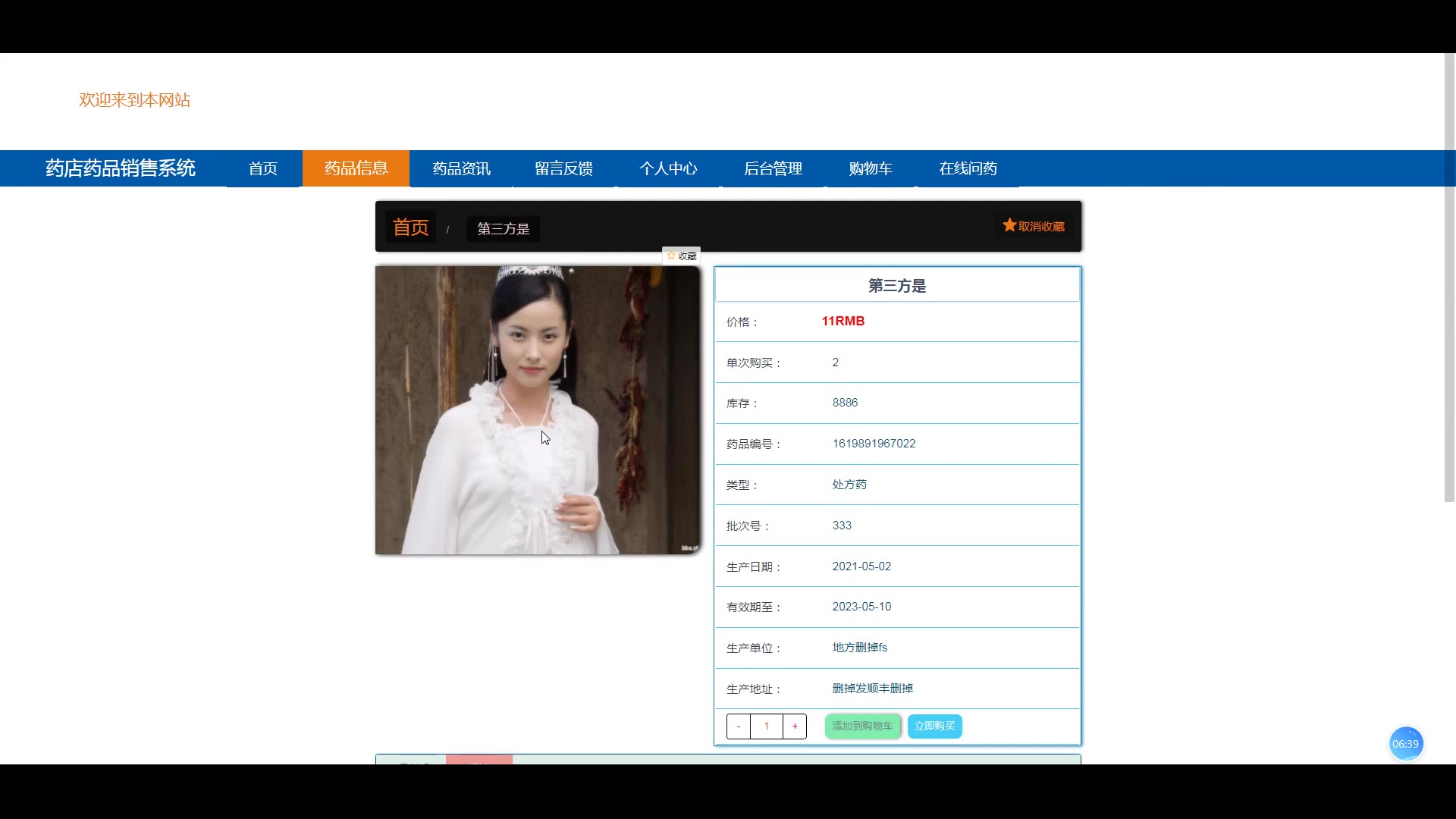The width and height of the screenshot is (1456, 819).
Task: Click the pink tab below product
Action: point(479,760)
